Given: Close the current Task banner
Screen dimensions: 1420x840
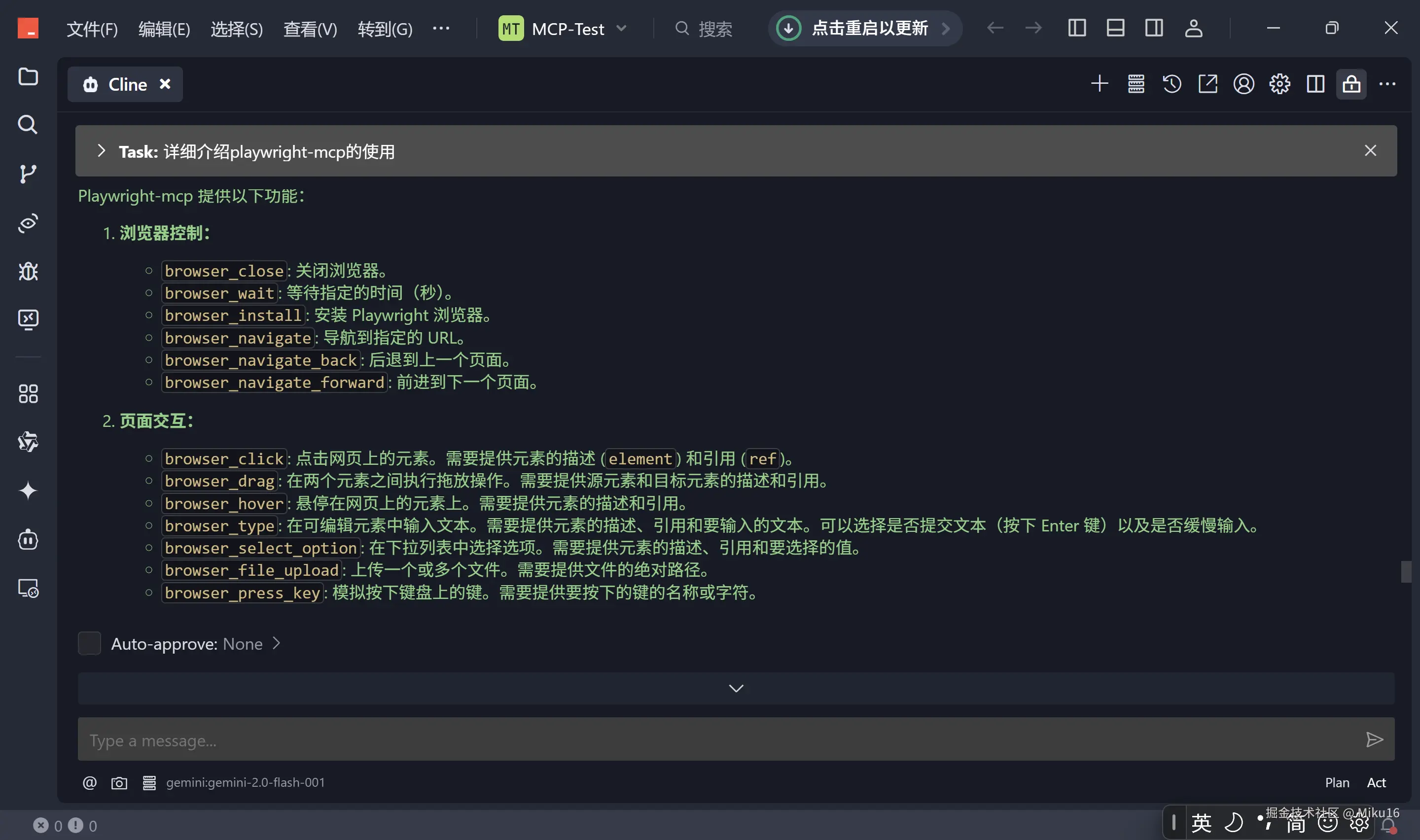Looking at the screenshot, I should point(1370,150).
